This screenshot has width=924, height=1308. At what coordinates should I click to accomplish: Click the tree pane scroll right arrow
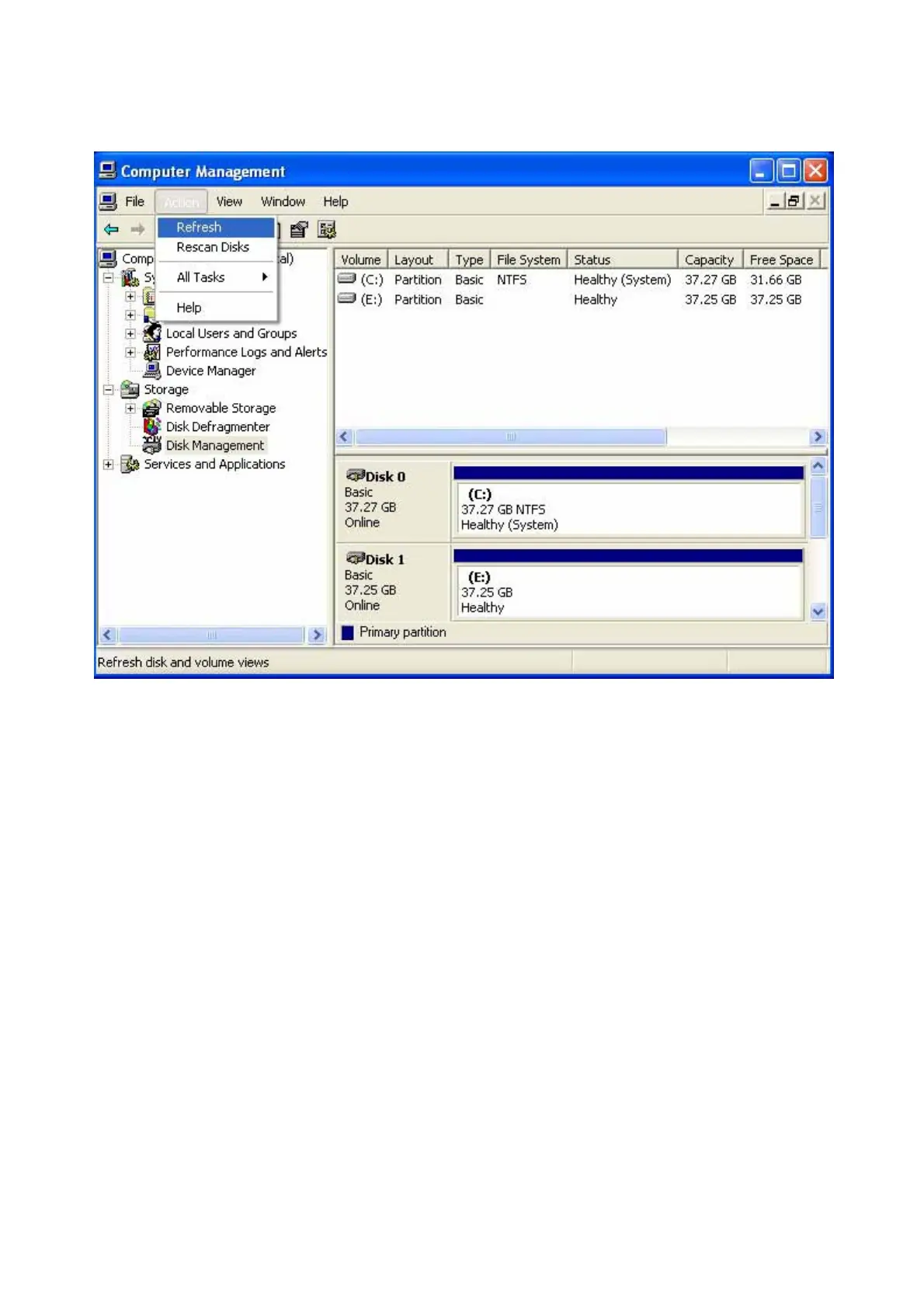pyautogui.click(x=316, y=635)
